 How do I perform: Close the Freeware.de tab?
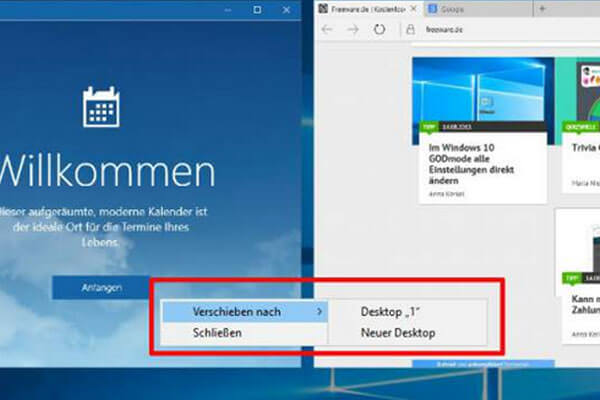(414, 9)
